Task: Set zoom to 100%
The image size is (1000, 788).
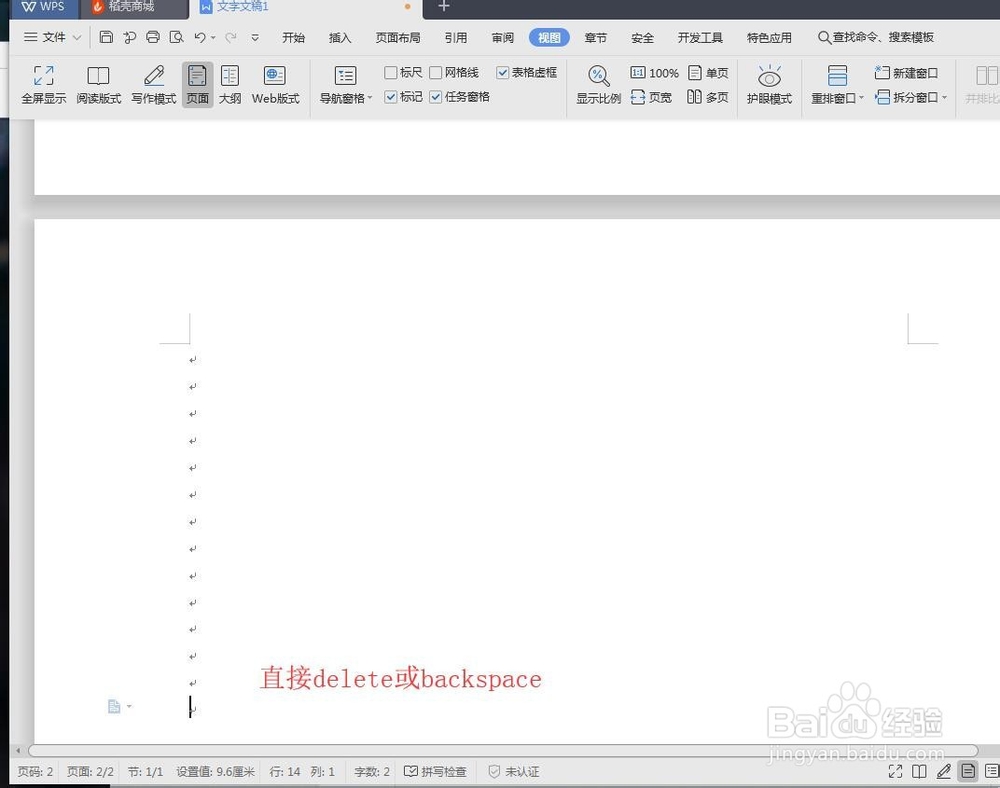Action: 654,73
